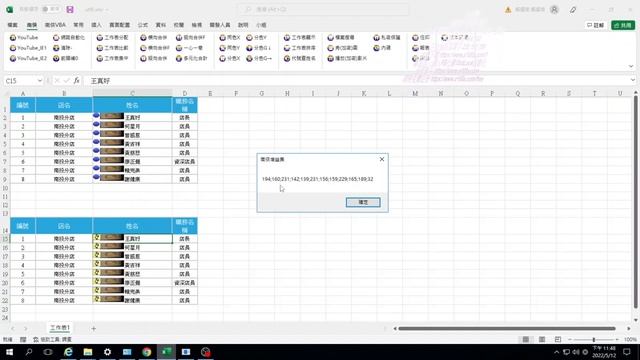The width and height of the screenshot is (640, 360).
Task: Open the account profile icon
Action: coord(554,9)
